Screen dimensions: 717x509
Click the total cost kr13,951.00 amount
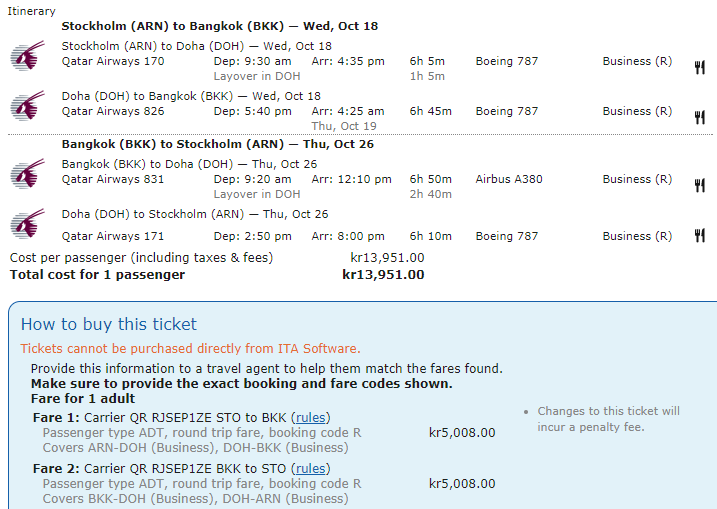click(x=383, y=275)
